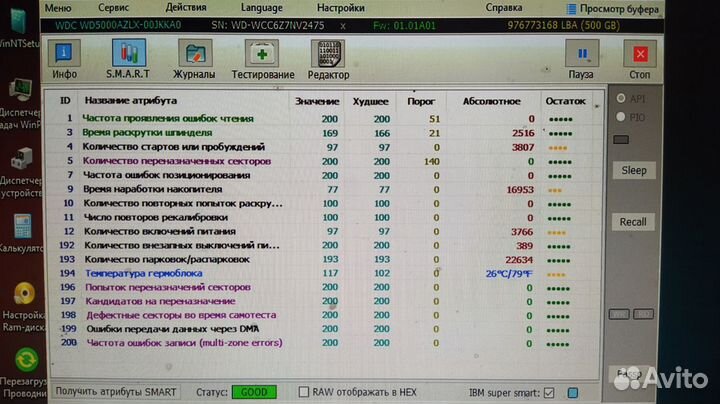Open the Инфо drive info panel

64,58
